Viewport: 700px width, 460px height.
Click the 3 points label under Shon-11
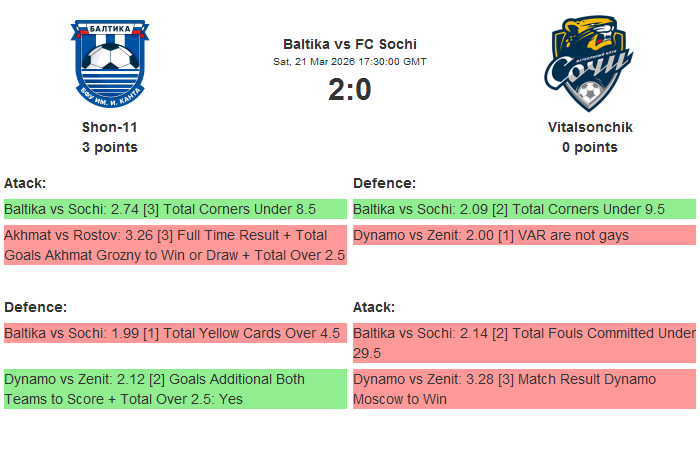110,148
